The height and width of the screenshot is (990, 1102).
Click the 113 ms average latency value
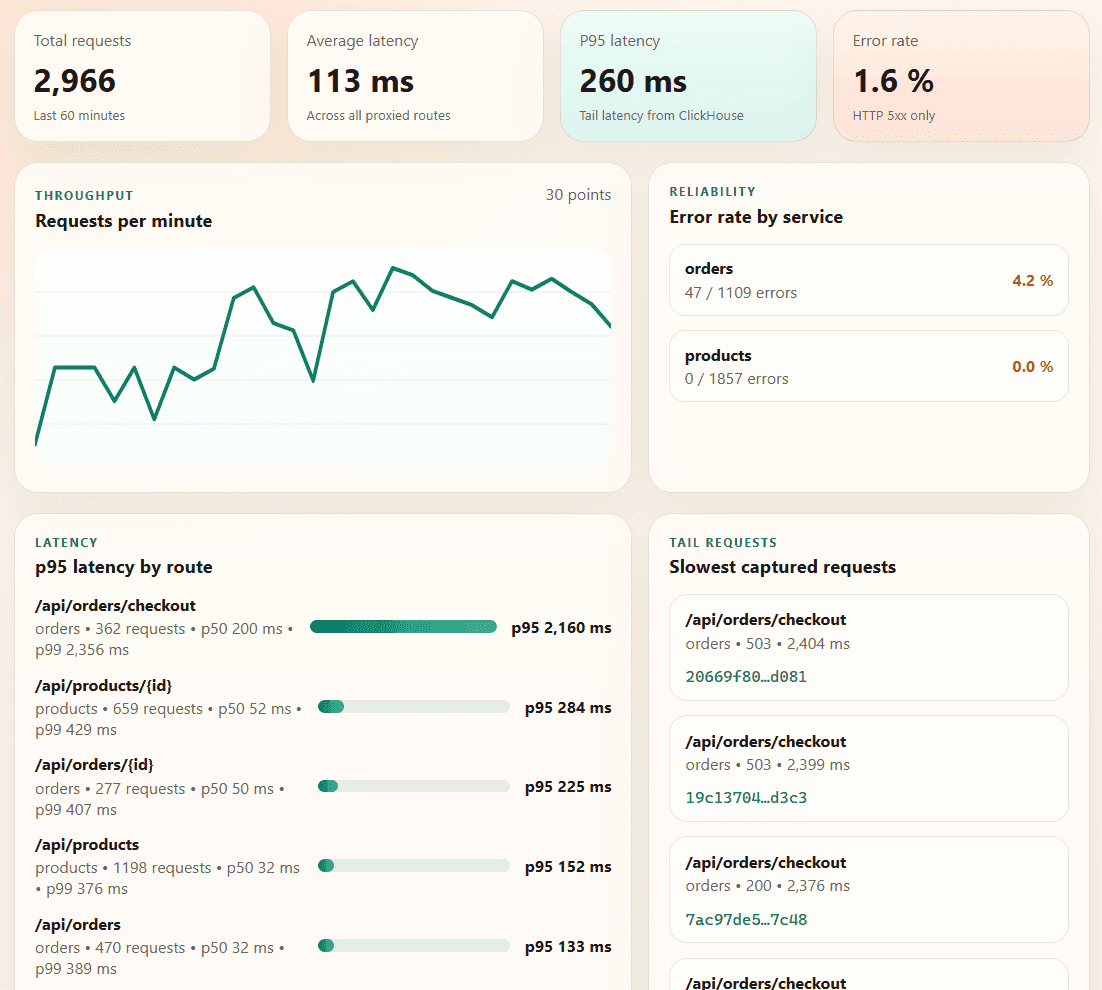coord(361,82)
